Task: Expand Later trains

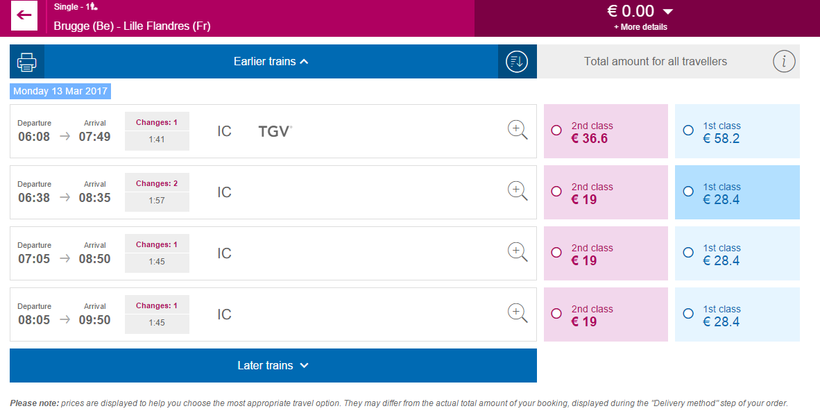Action: (x=273, y=365)
